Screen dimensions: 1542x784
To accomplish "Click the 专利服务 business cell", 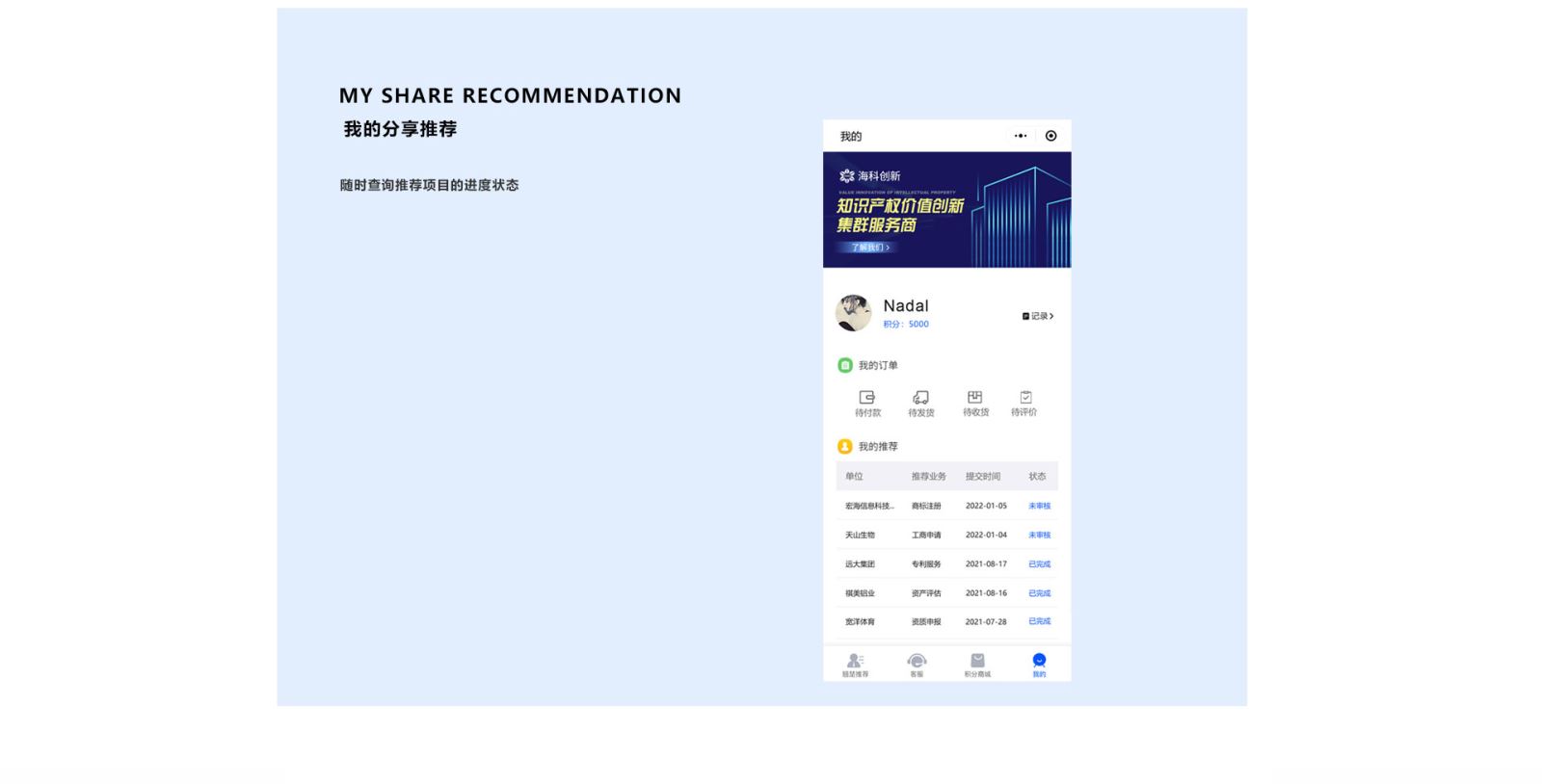I will click(x=926, y=564).
